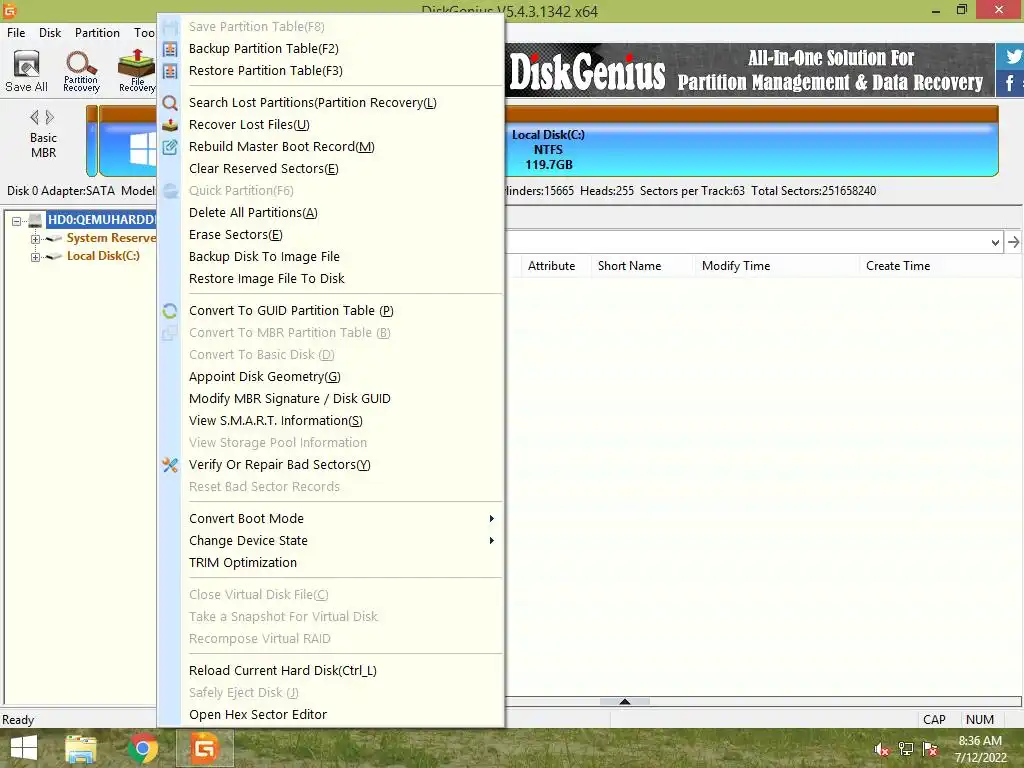Choose Clear Reserved Sectors
The height and width of the screenshot is (768, 1024).
click(264, 168)
